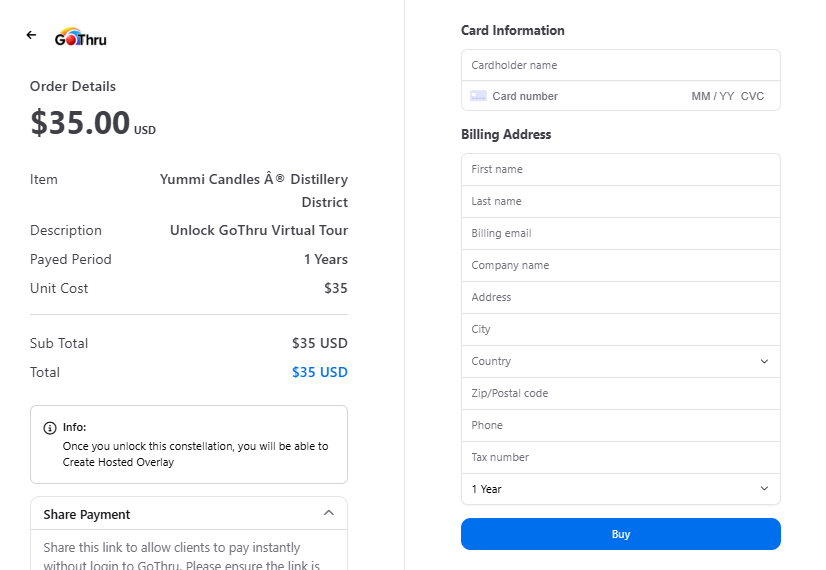Click the Info circle icon
Viewport: 826px width, 570px height.
pyautogui.click(x=50, y=428)
